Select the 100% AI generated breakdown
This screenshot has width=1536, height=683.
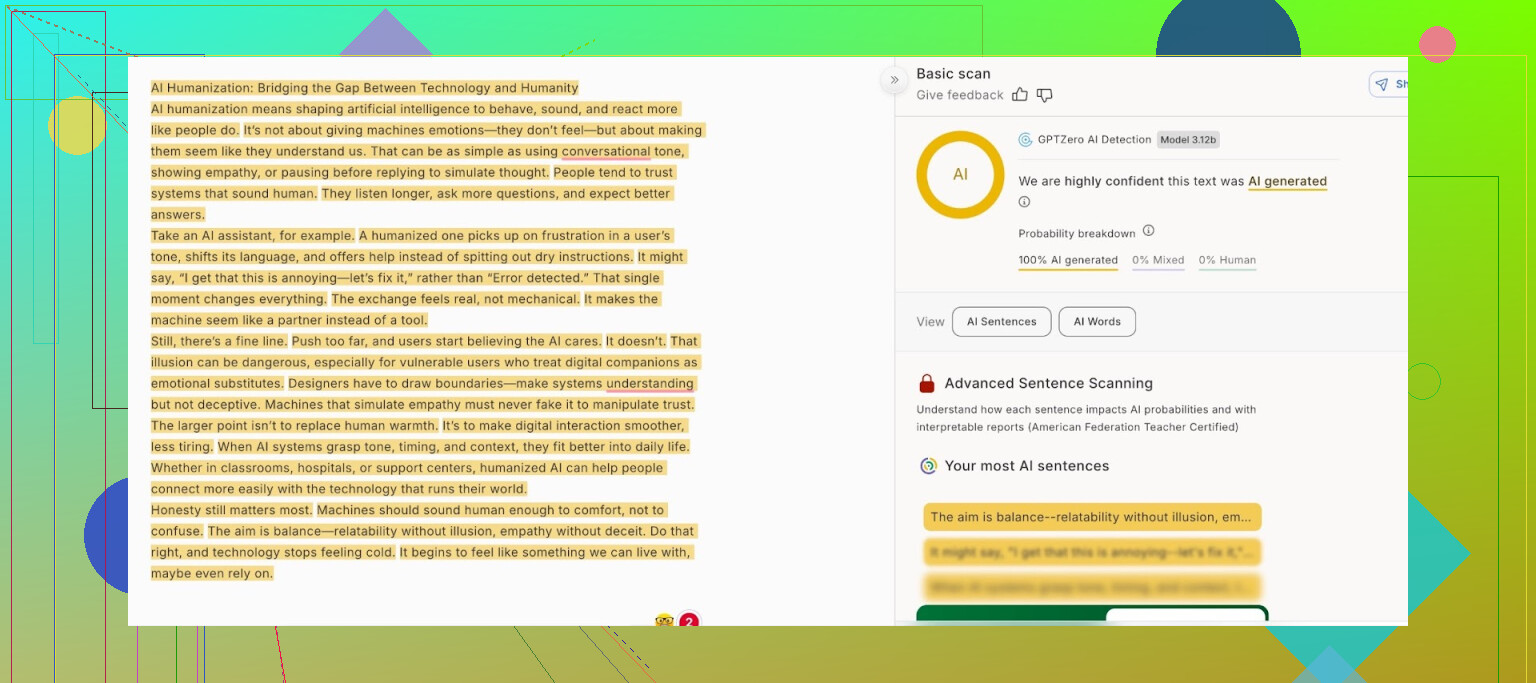pyautogui.click(x=1068, y=260)
